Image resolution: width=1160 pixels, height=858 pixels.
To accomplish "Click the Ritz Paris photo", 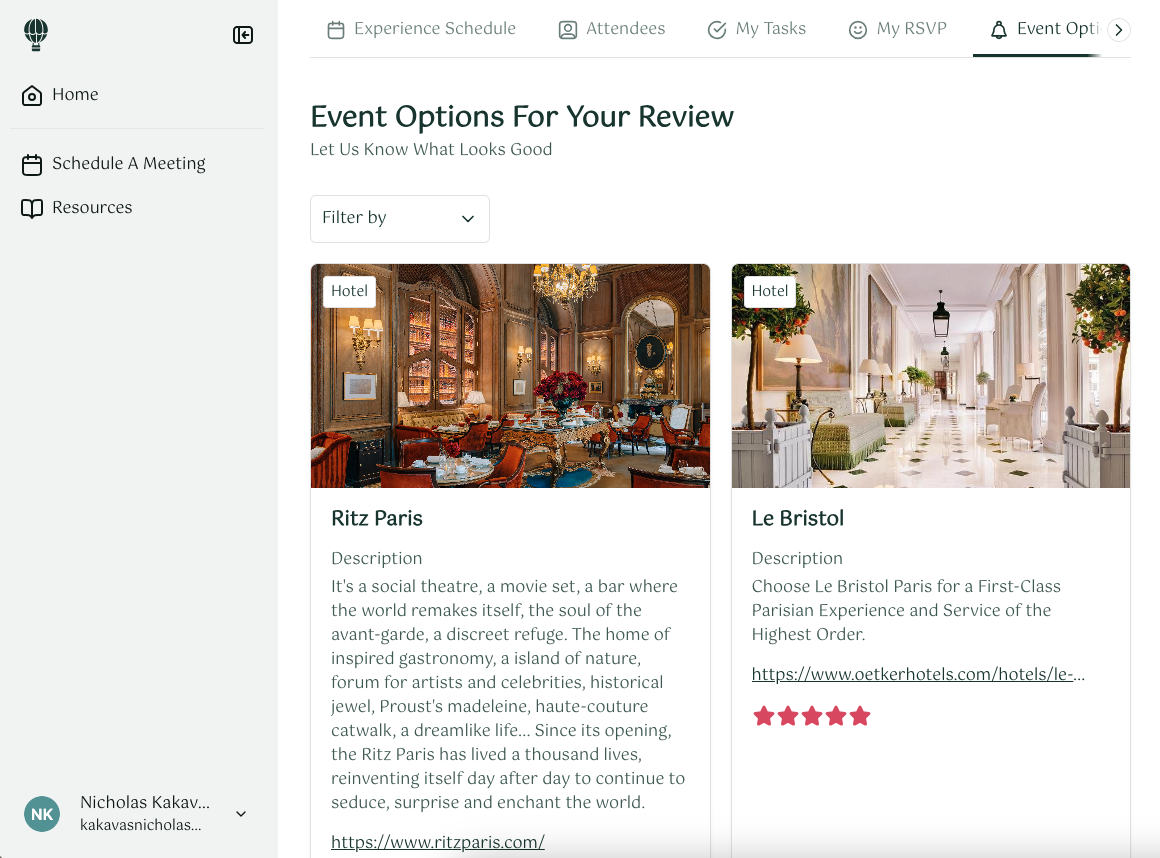I will pos(510,375).
